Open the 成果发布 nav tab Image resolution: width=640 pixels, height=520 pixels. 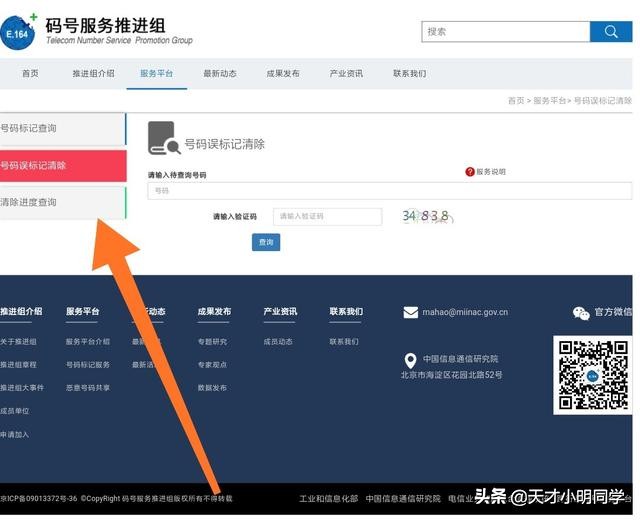[x=283, y=73]
